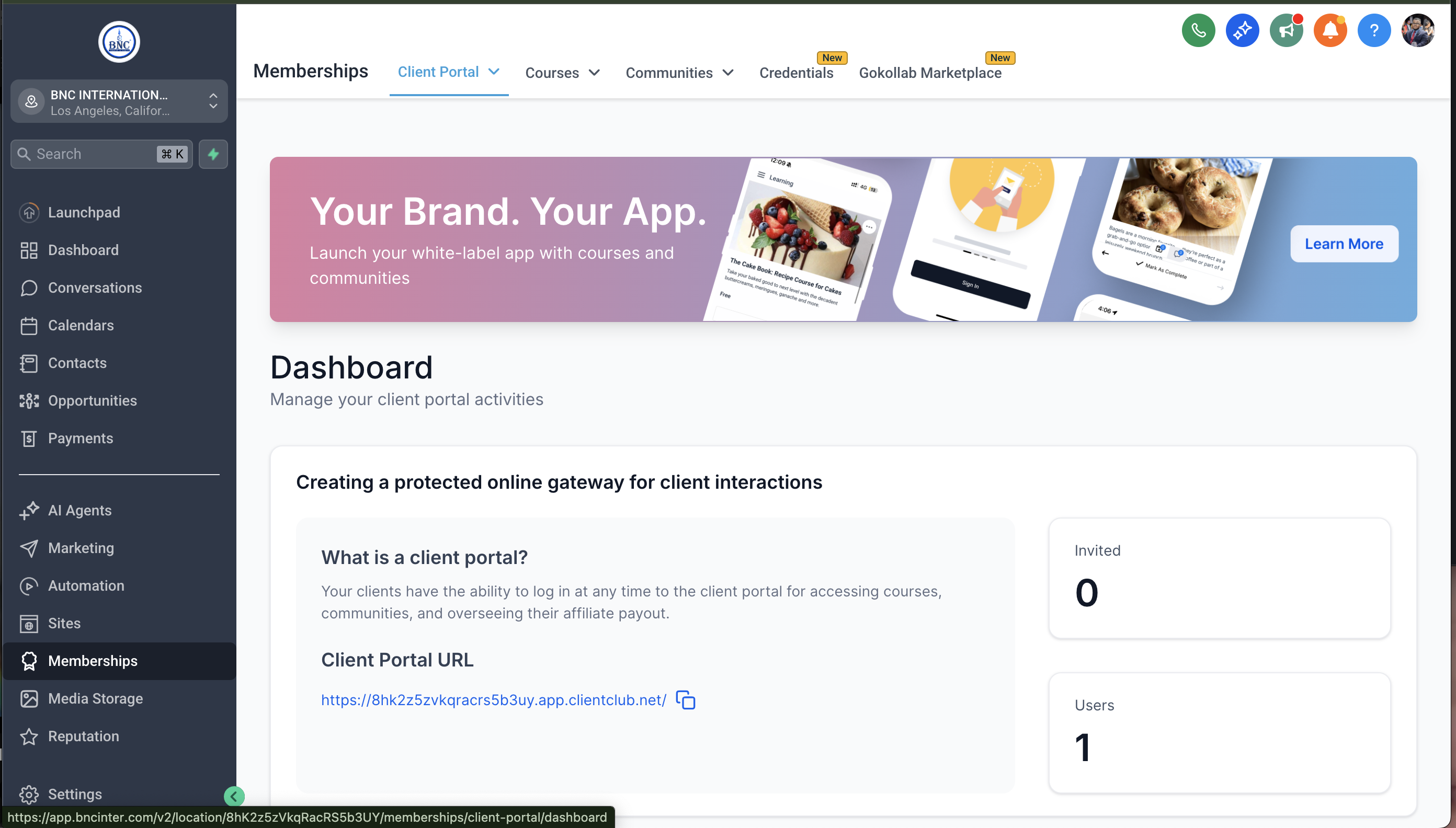Select Memberships in the sidebar
Viewport: 1456px width, 828px height.
(119, 661)
